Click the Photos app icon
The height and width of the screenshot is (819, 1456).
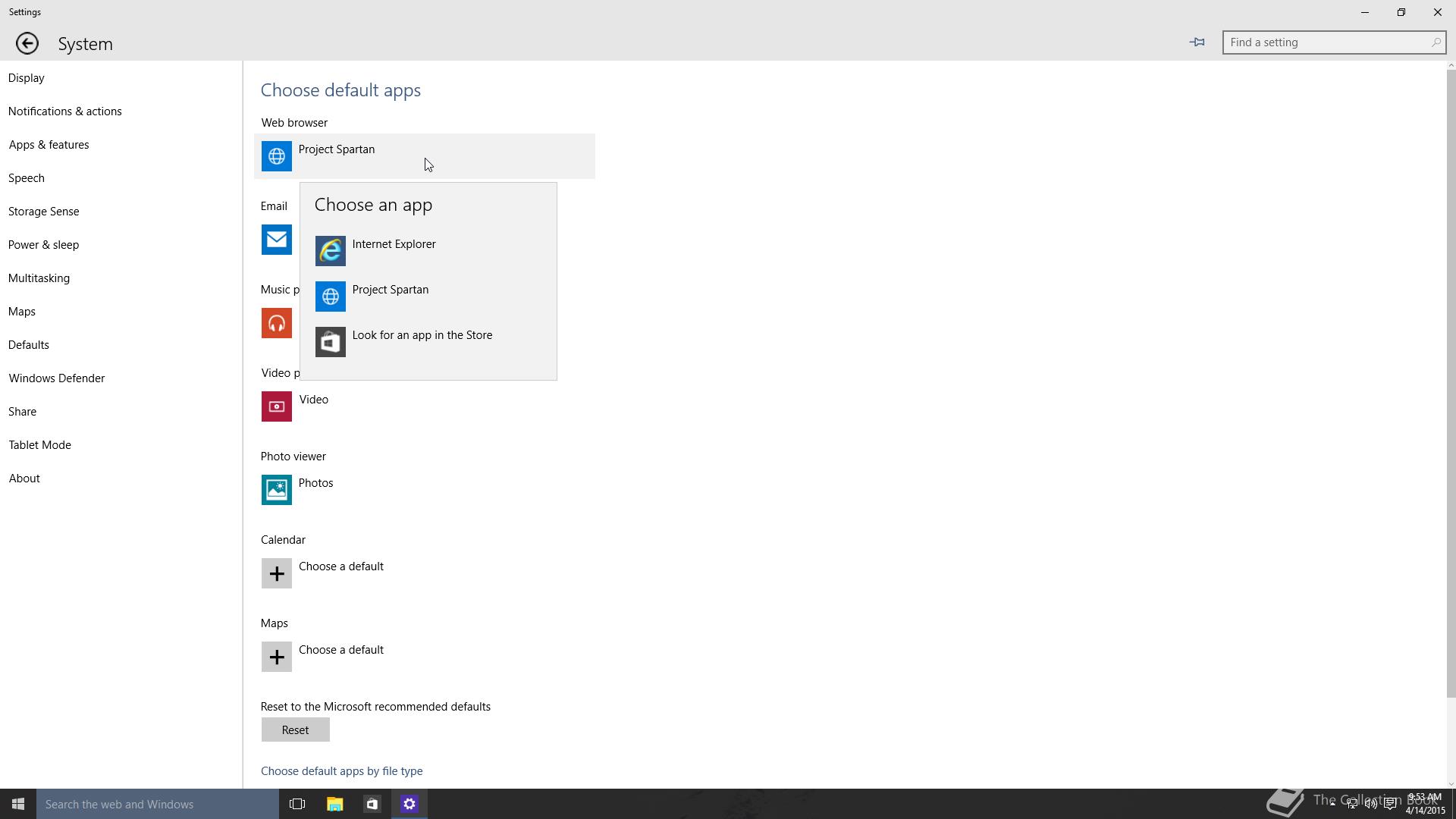[x=277, y=490]
